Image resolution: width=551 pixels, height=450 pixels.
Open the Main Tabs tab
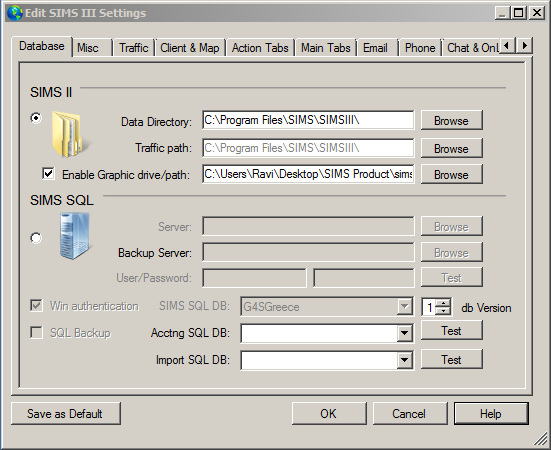326,48
